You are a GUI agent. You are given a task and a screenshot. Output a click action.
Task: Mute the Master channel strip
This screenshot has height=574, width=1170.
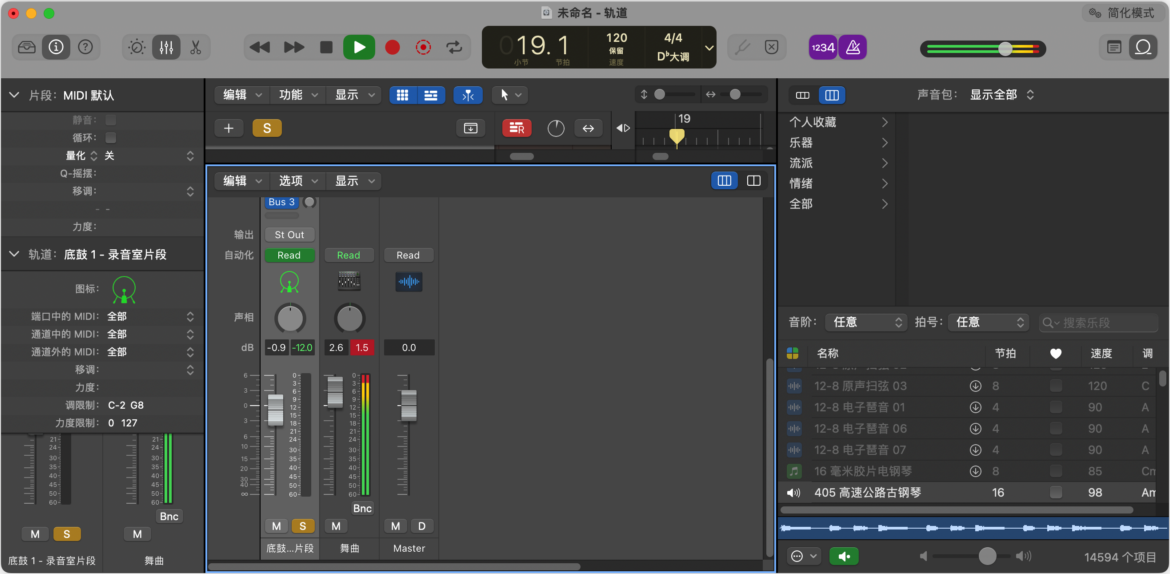pos(395,526)
